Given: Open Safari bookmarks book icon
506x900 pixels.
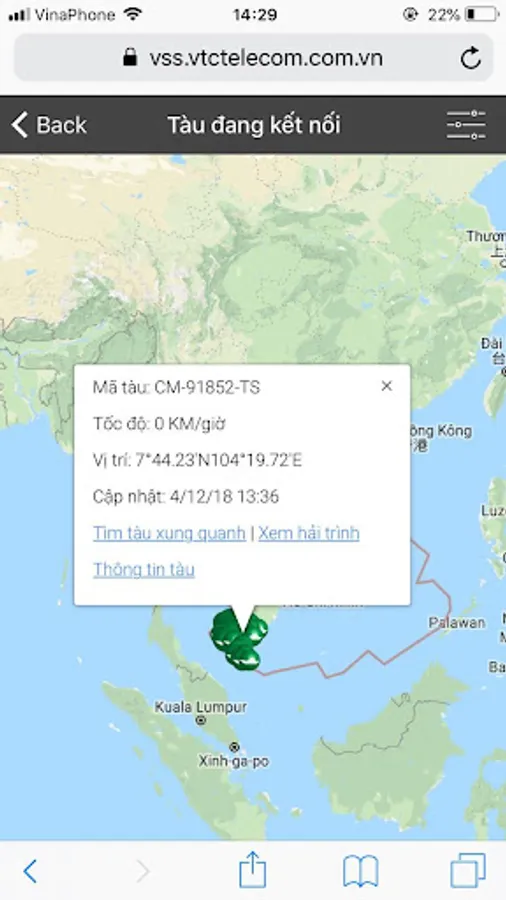Looking at the screenshot, I should click(360, 871).
